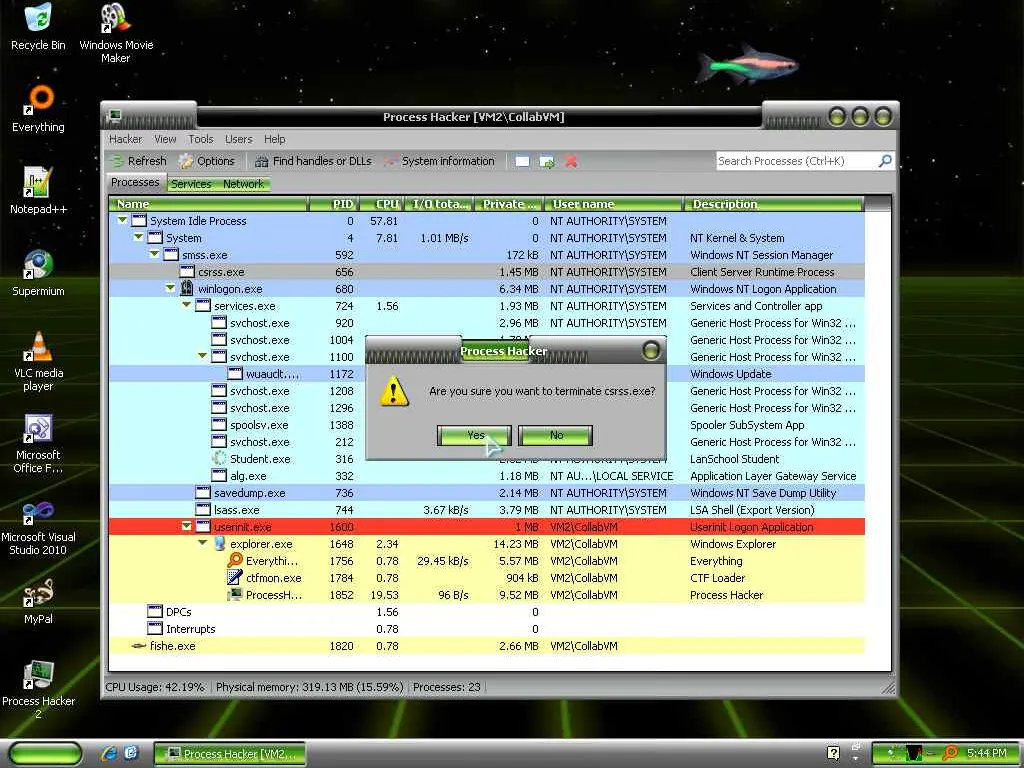1024x768 pixels.
Task: Click the search magnifier icon
Action: [x=885, y=161]
